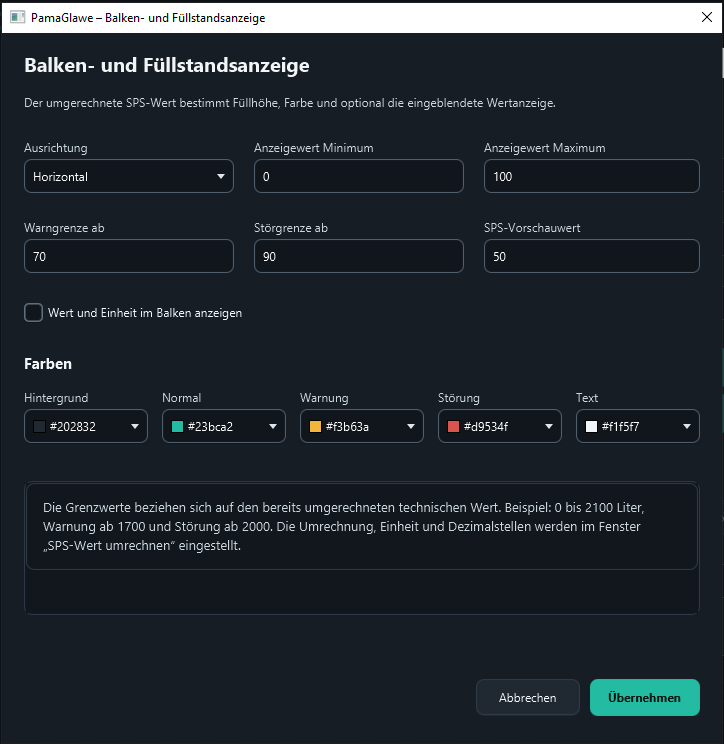Click the Balken- und Füllstandsanzeige heading
Viewport: 724px width, 744px height.
click(x=167, y=65)
